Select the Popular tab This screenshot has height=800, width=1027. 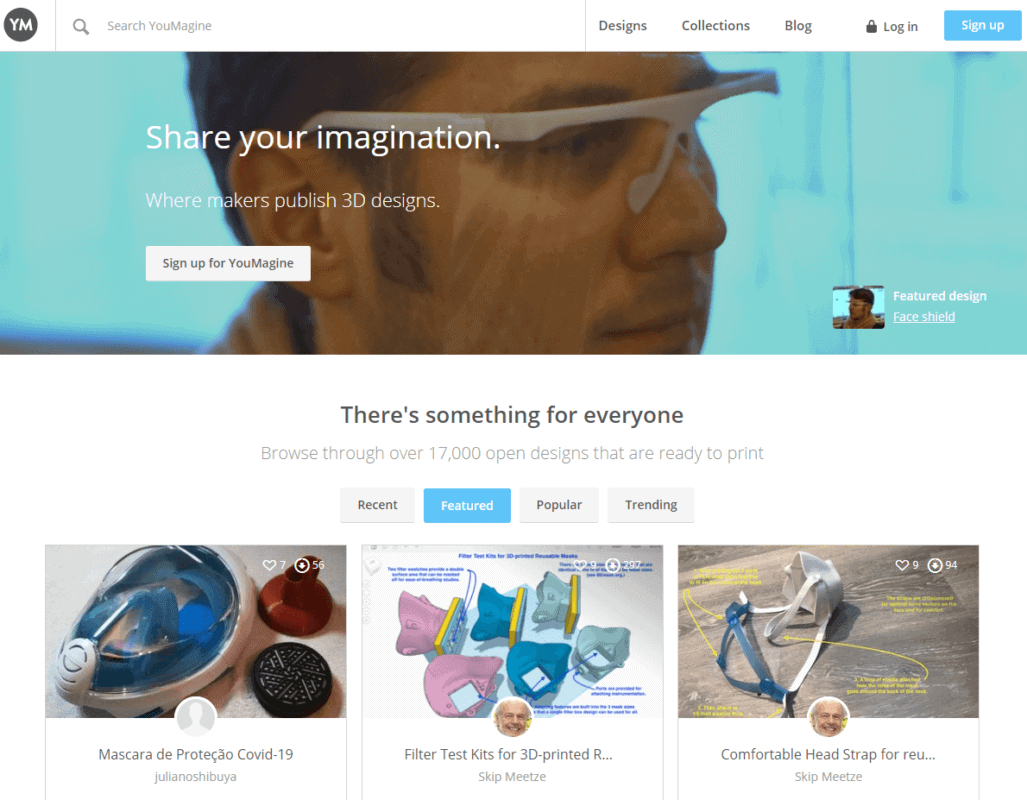(x=559, y=505)
